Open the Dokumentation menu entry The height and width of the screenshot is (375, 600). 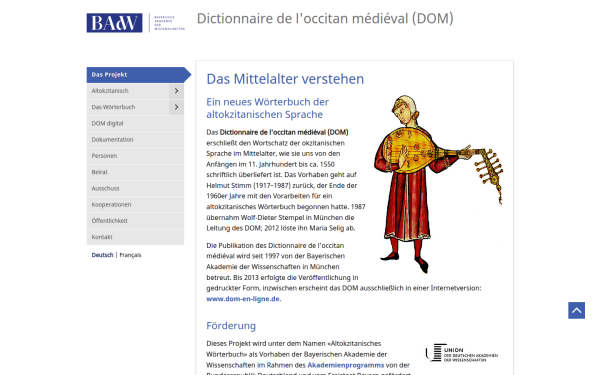pyautogui.click(x=135, y=140)
